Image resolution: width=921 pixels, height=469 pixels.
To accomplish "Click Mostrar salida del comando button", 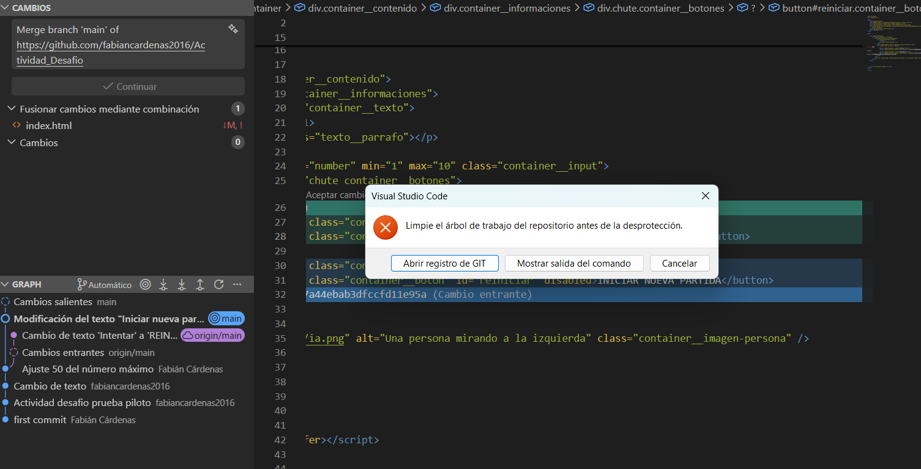I will pyautogui.click(x=574, y=263).
